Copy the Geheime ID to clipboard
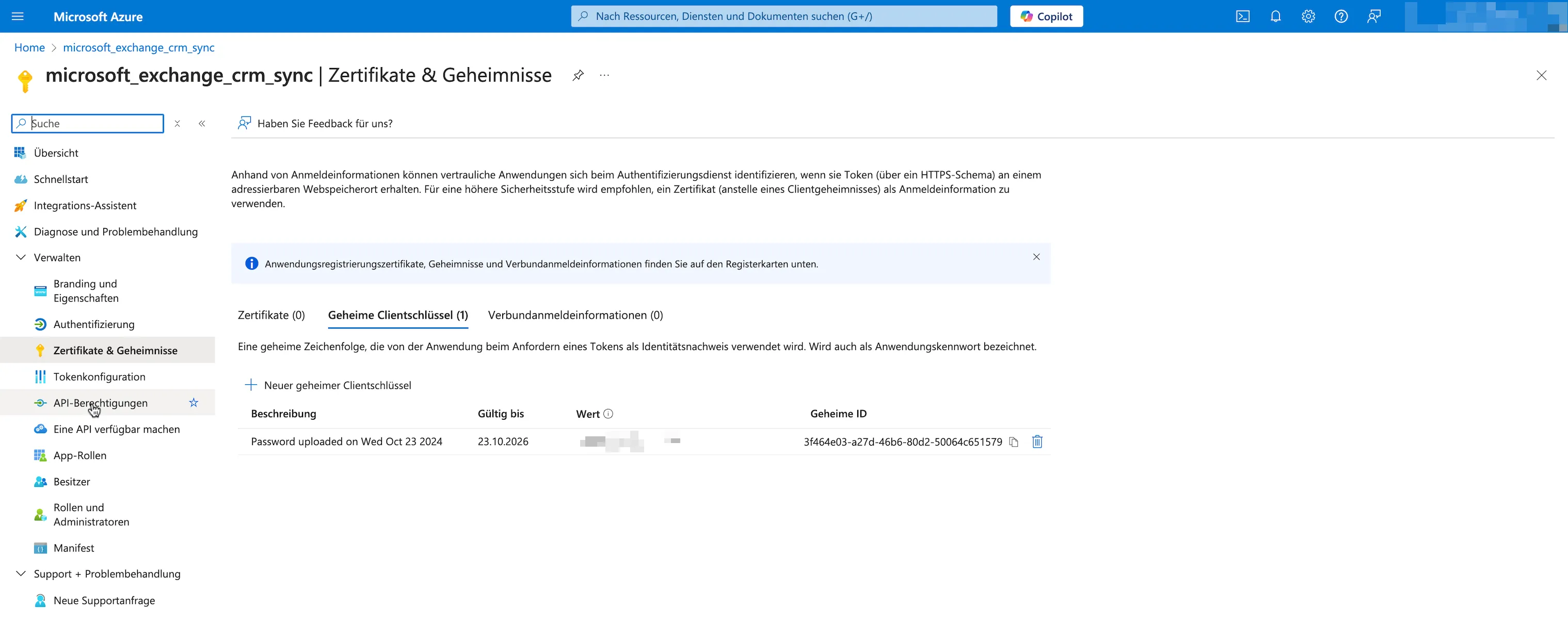The height and width of the screenshot is (631, 1568). 1014,442
